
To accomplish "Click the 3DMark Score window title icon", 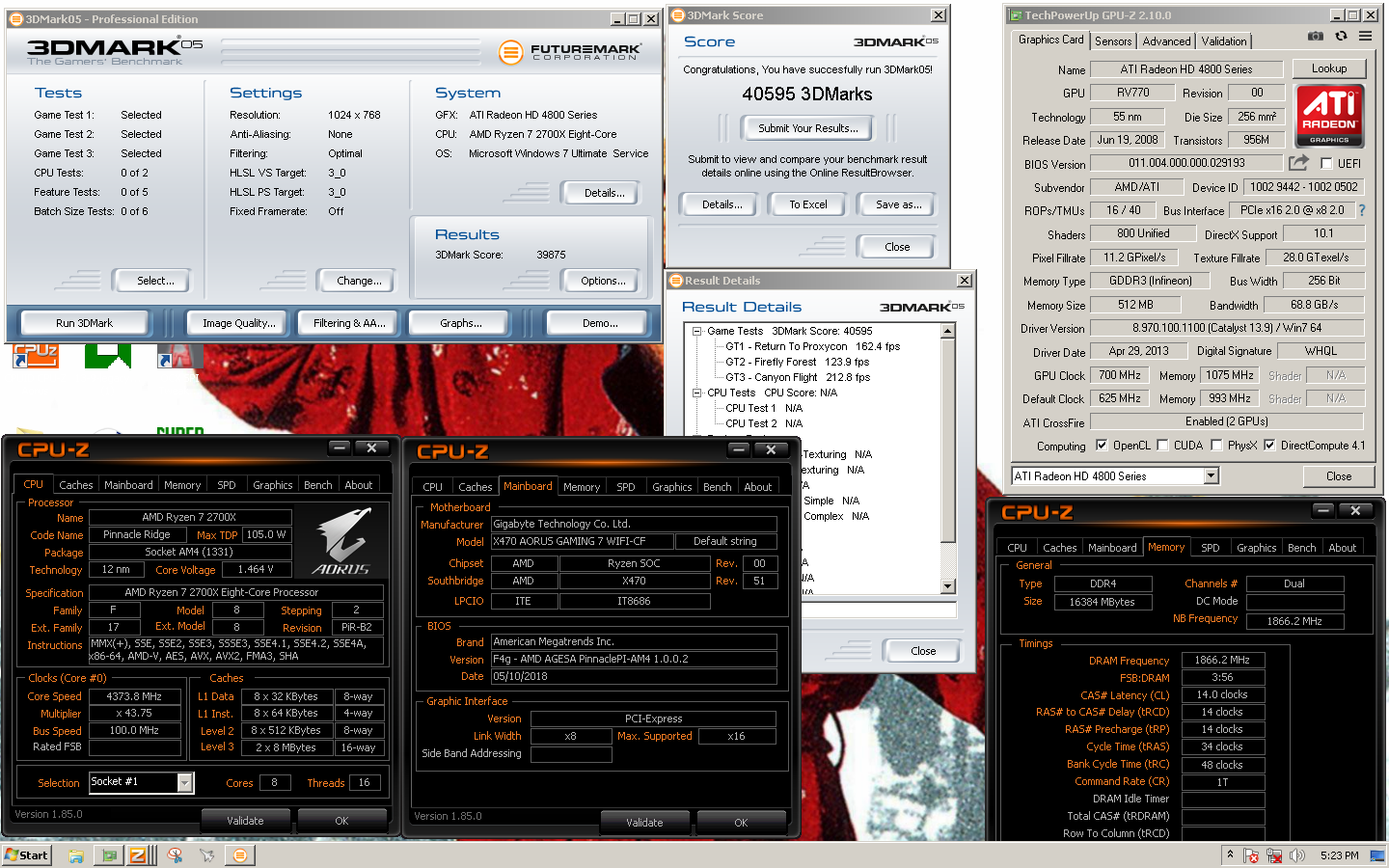I will pyautogui.click(x=678, y=15).
